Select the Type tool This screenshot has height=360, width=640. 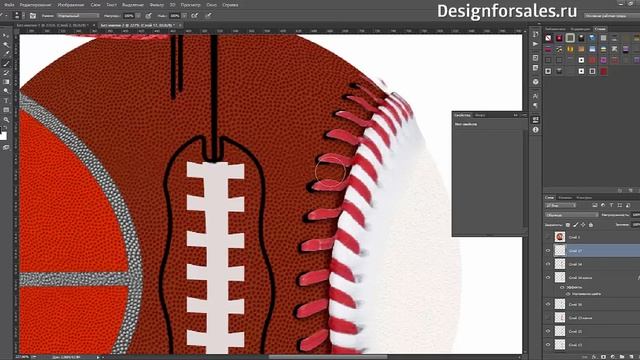coord(6,100)
